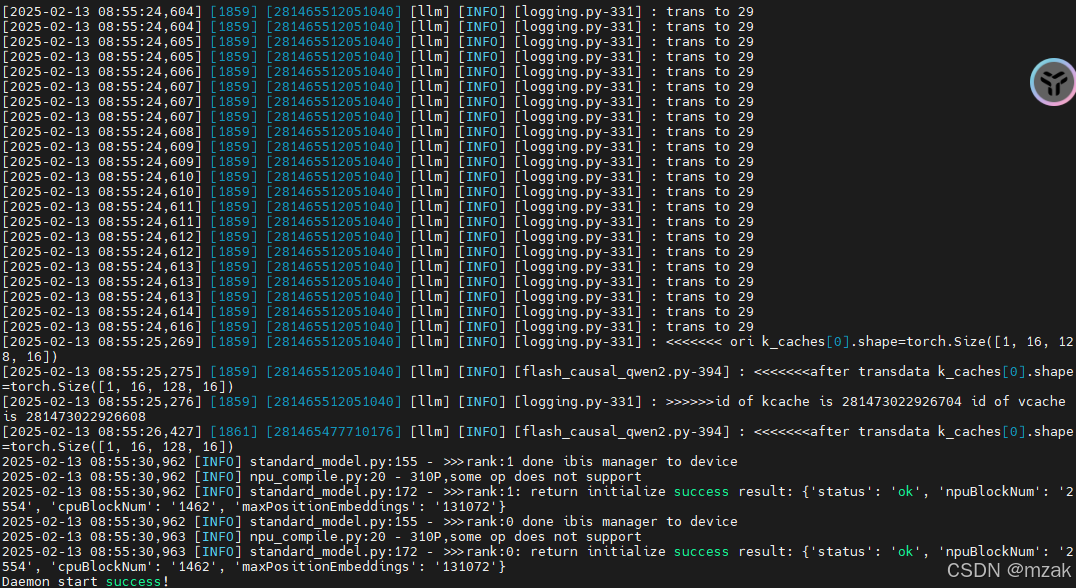Click 'rank:1: return initialize' log text
This screenshot has width=1076, height=588.
coord(566,491)
